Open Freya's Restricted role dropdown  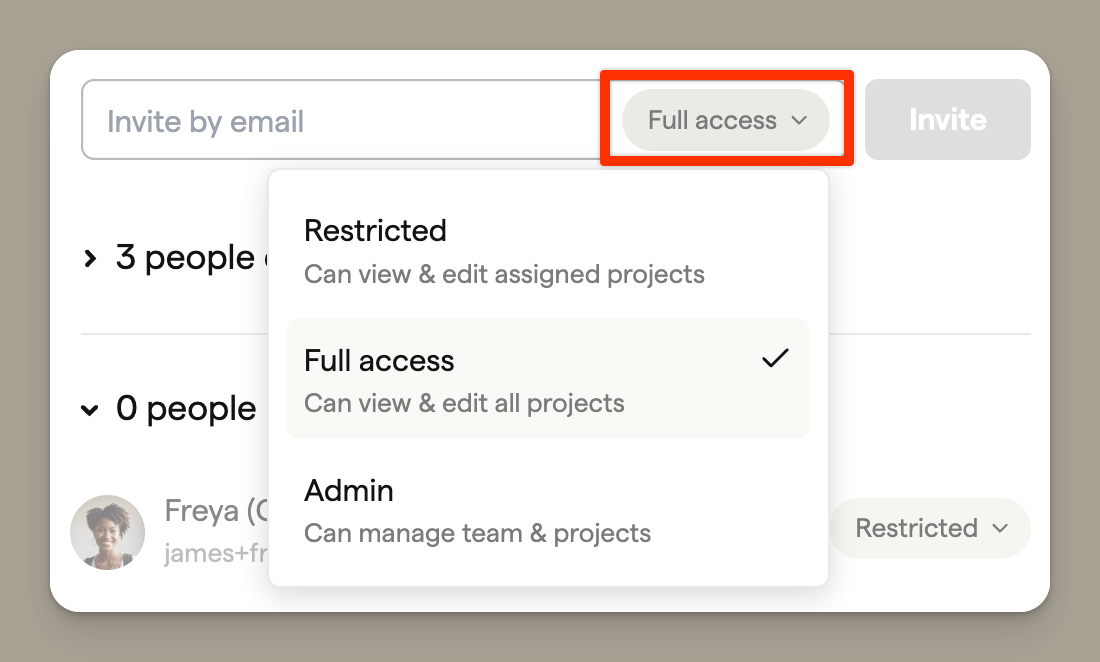[930, 528]
